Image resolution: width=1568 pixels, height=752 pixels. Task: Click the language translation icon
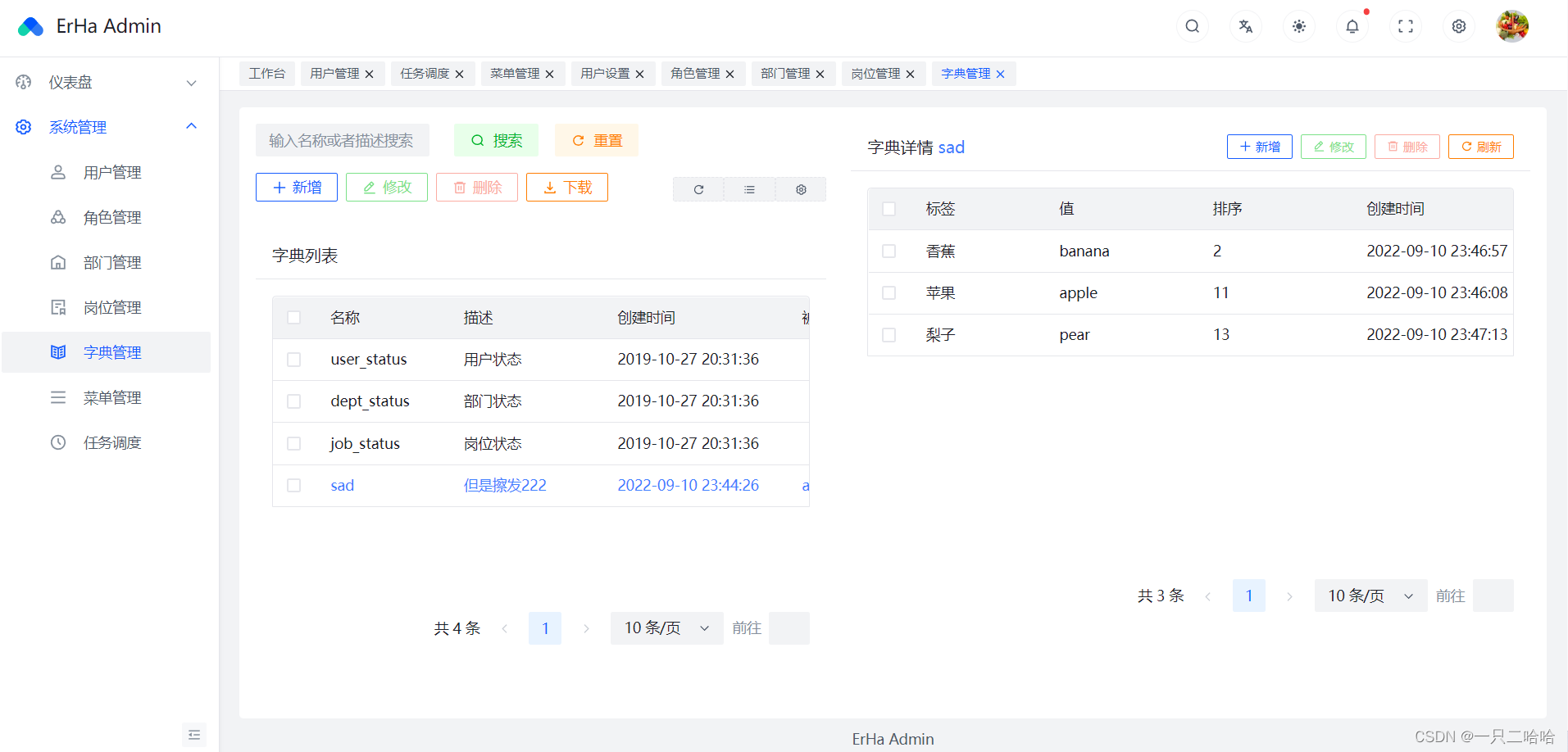(x=1245, y=25)
